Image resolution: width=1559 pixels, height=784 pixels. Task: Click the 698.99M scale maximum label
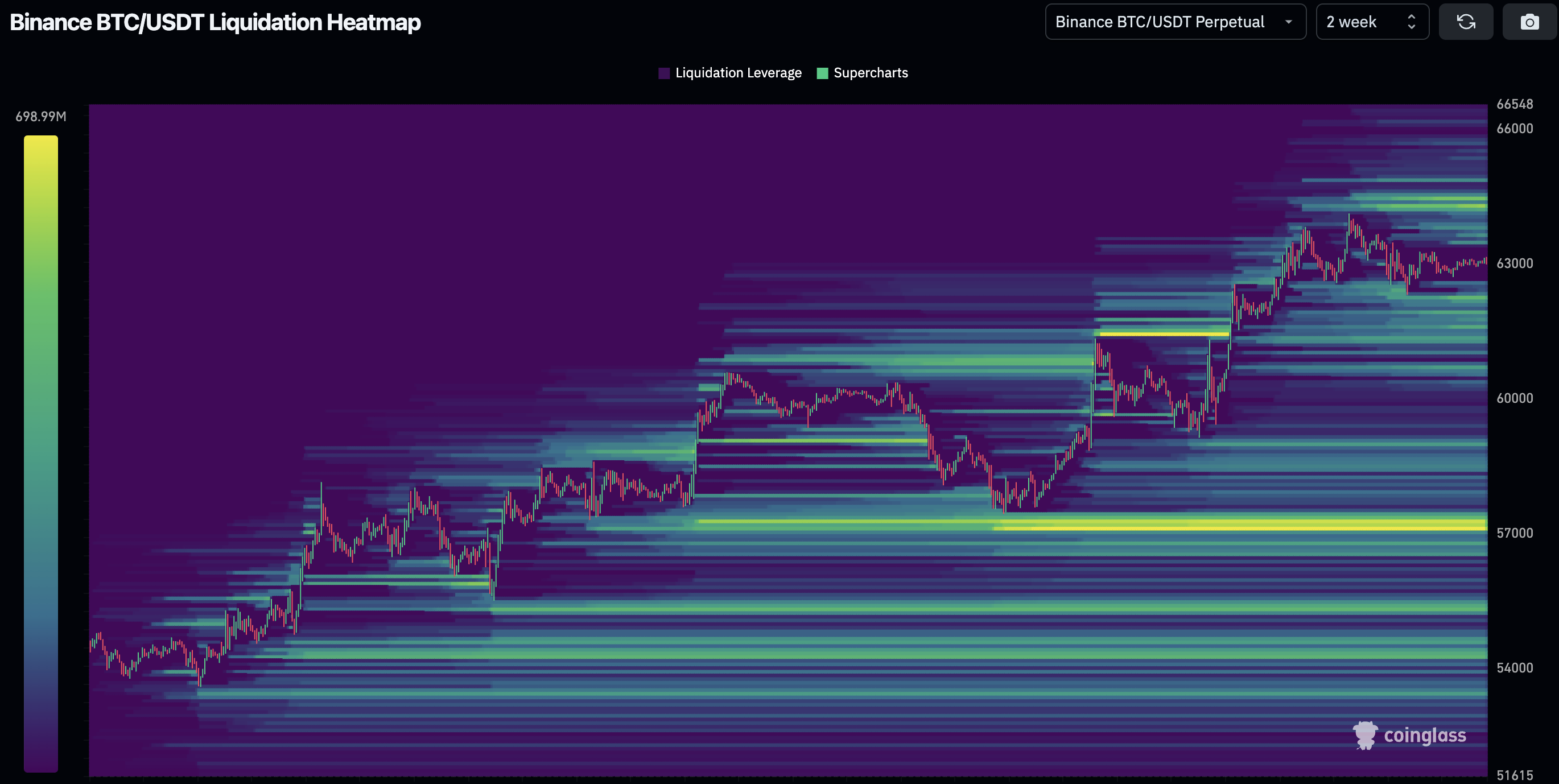point(40,116)
